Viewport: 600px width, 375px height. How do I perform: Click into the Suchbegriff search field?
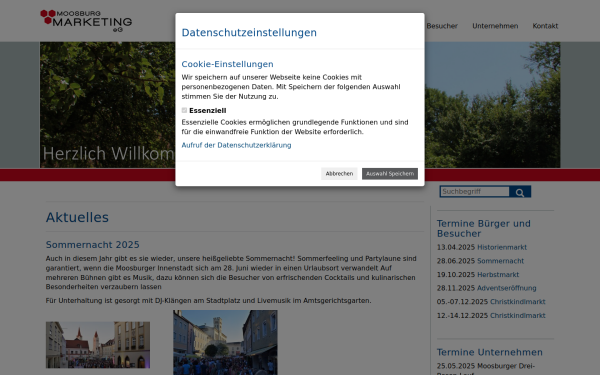pos(474,192)
